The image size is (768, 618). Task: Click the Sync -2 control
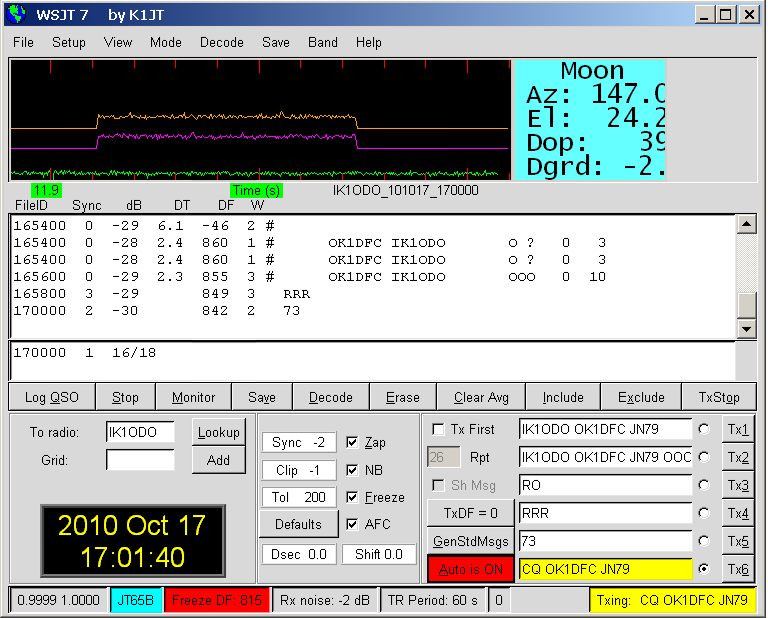pos(299,442)
